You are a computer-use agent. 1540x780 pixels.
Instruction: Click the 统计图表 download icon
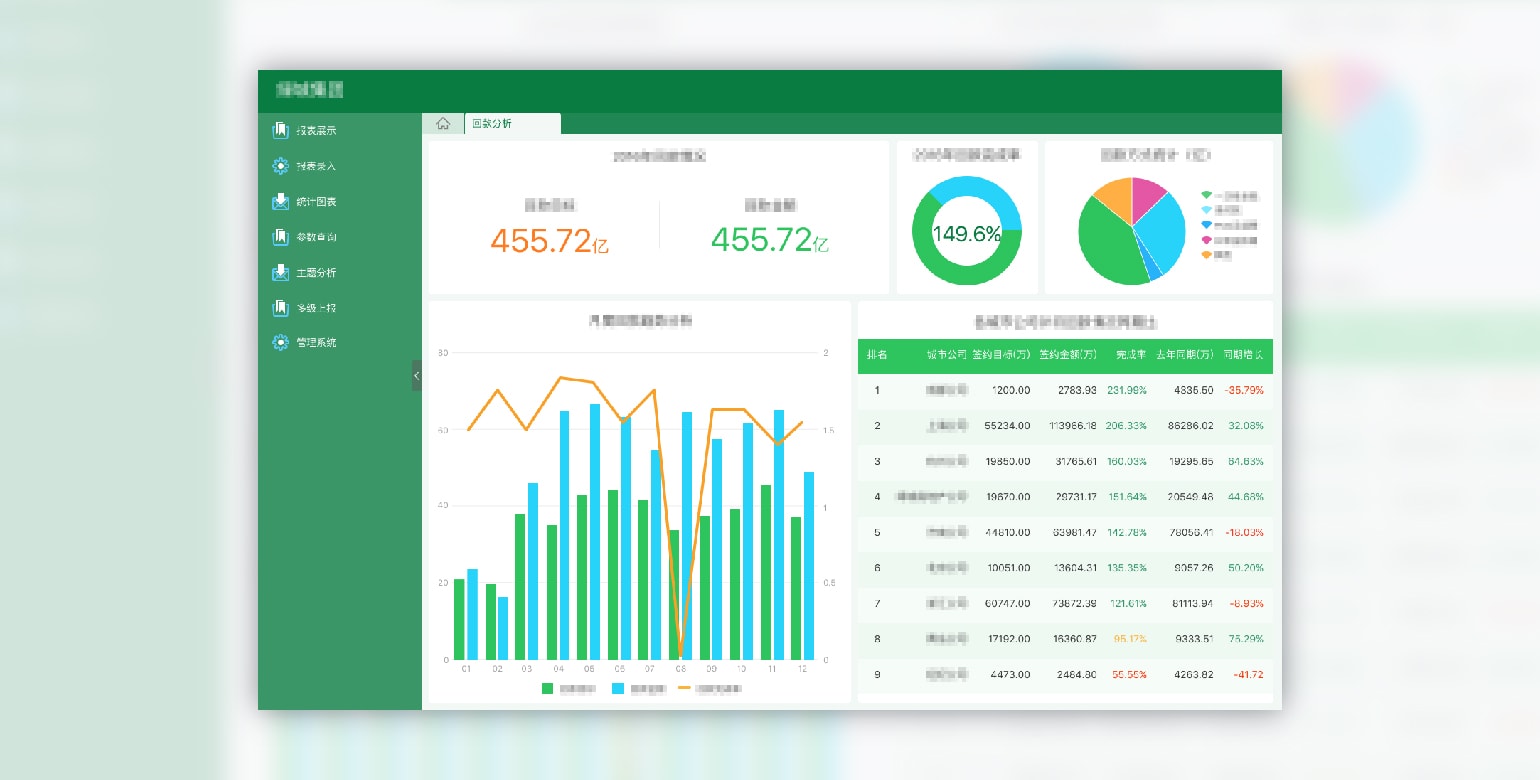(x=281, y=201)
